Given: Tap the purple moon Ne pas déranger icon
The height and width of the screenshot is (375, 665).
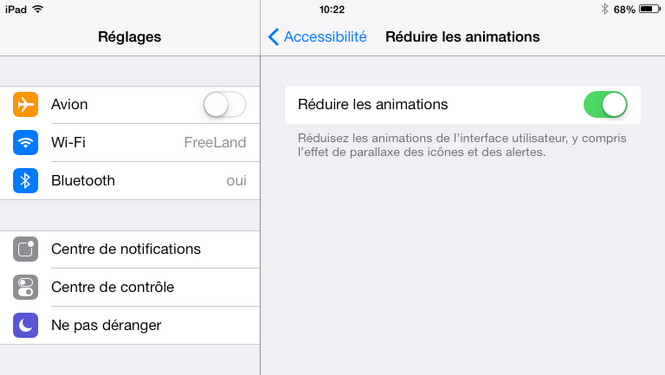Looking at the screenshot, I should 25,325.
